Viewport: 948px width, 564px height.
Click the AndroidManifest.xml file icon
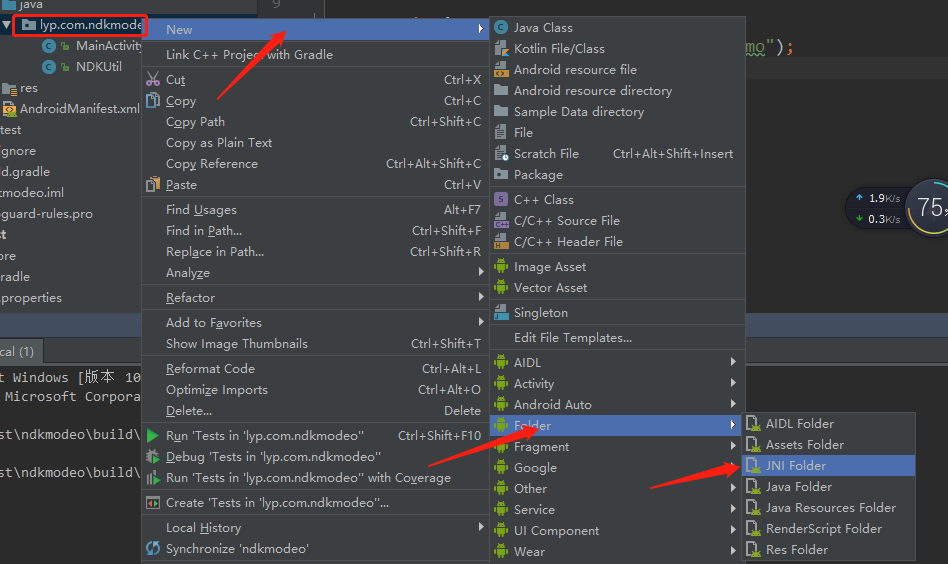[x=9, y=109]
